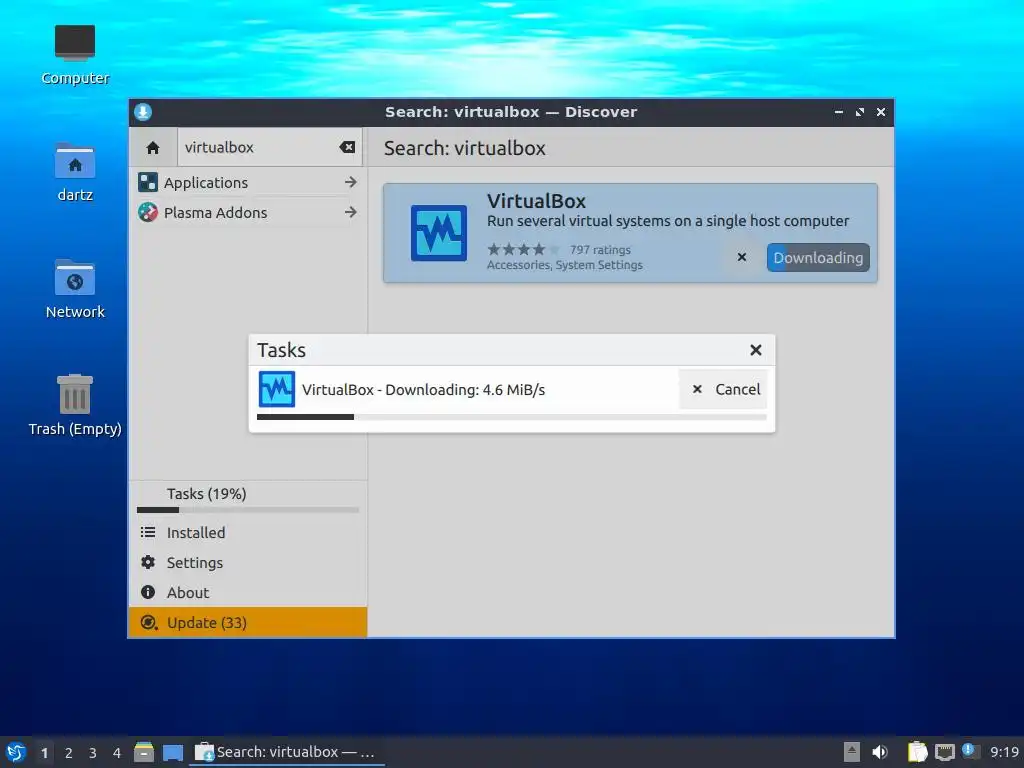1024x768 pixels.
Task: Click the download progress bar in Tasks
Action: pos(512,417)
